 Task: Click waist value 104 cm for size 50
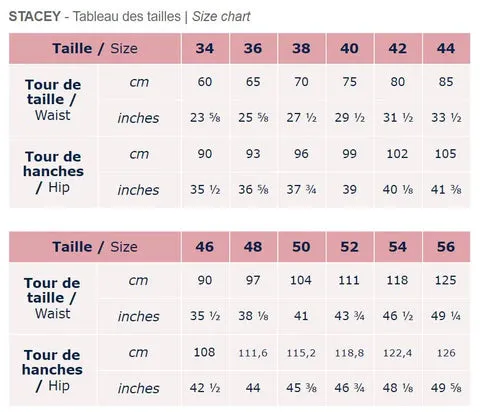pyautogui.click(x=301, y=280)
